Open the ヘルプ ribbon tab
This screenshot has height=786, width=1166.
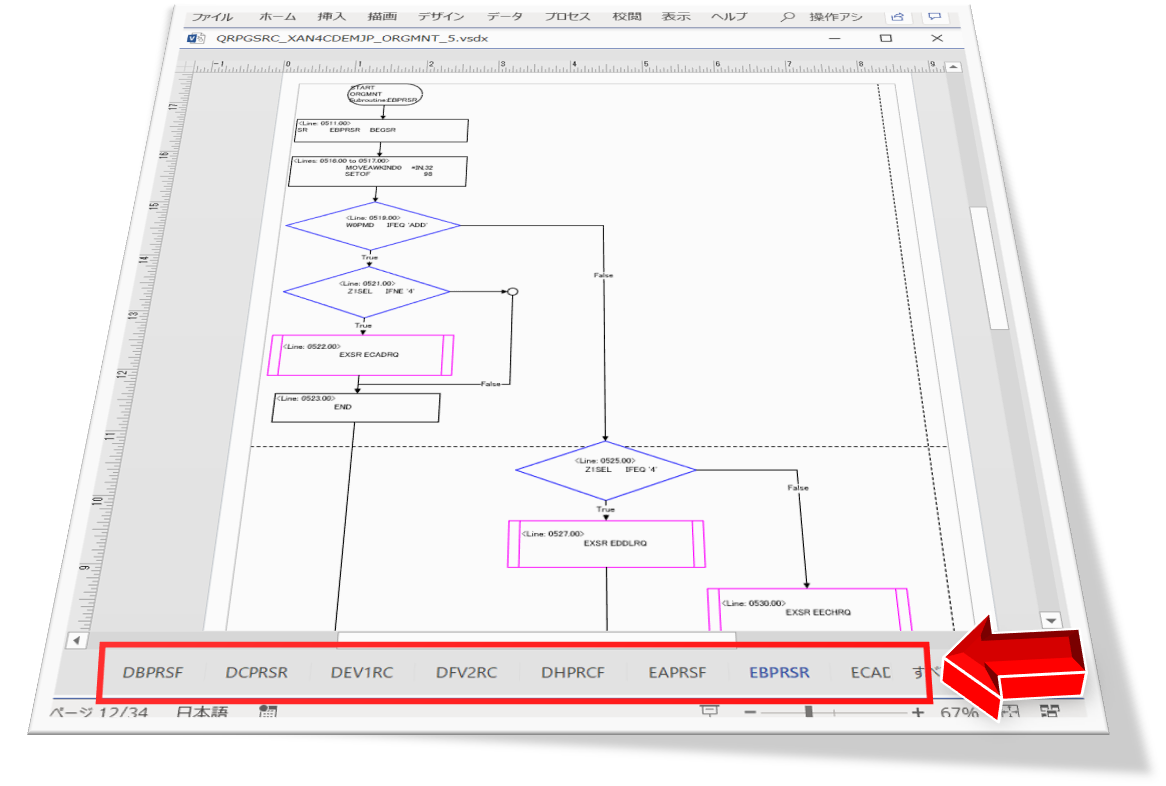729,16
